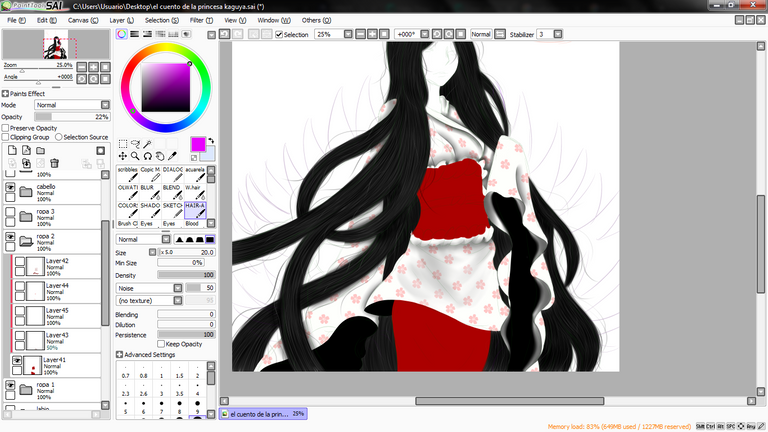Image resolution: width=768 pixels, height=432 pixels.
Task: Open the File menu
Action: (16, 20)
